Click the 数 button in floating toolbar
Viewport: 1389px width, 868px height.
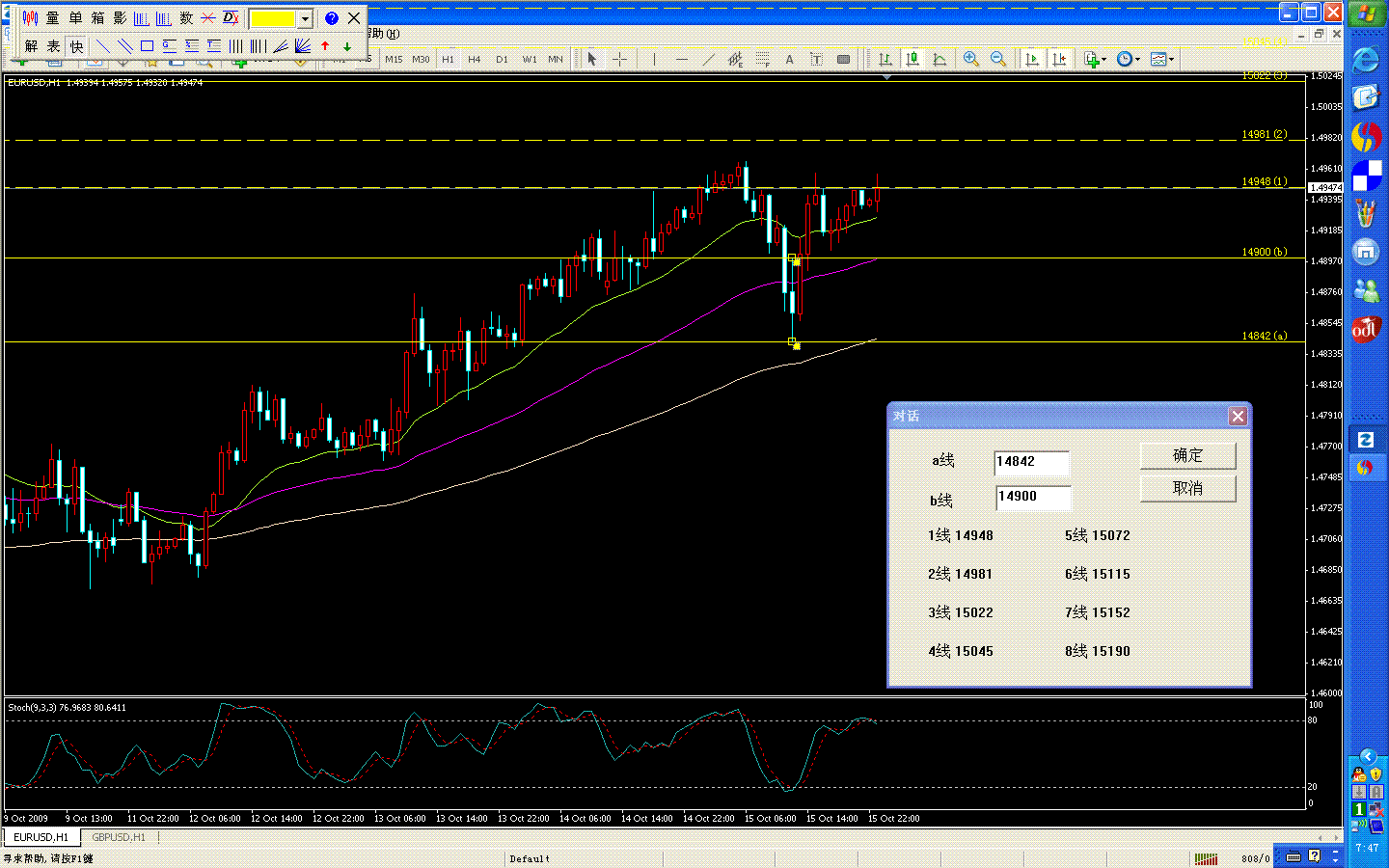[x=186, y=18]
